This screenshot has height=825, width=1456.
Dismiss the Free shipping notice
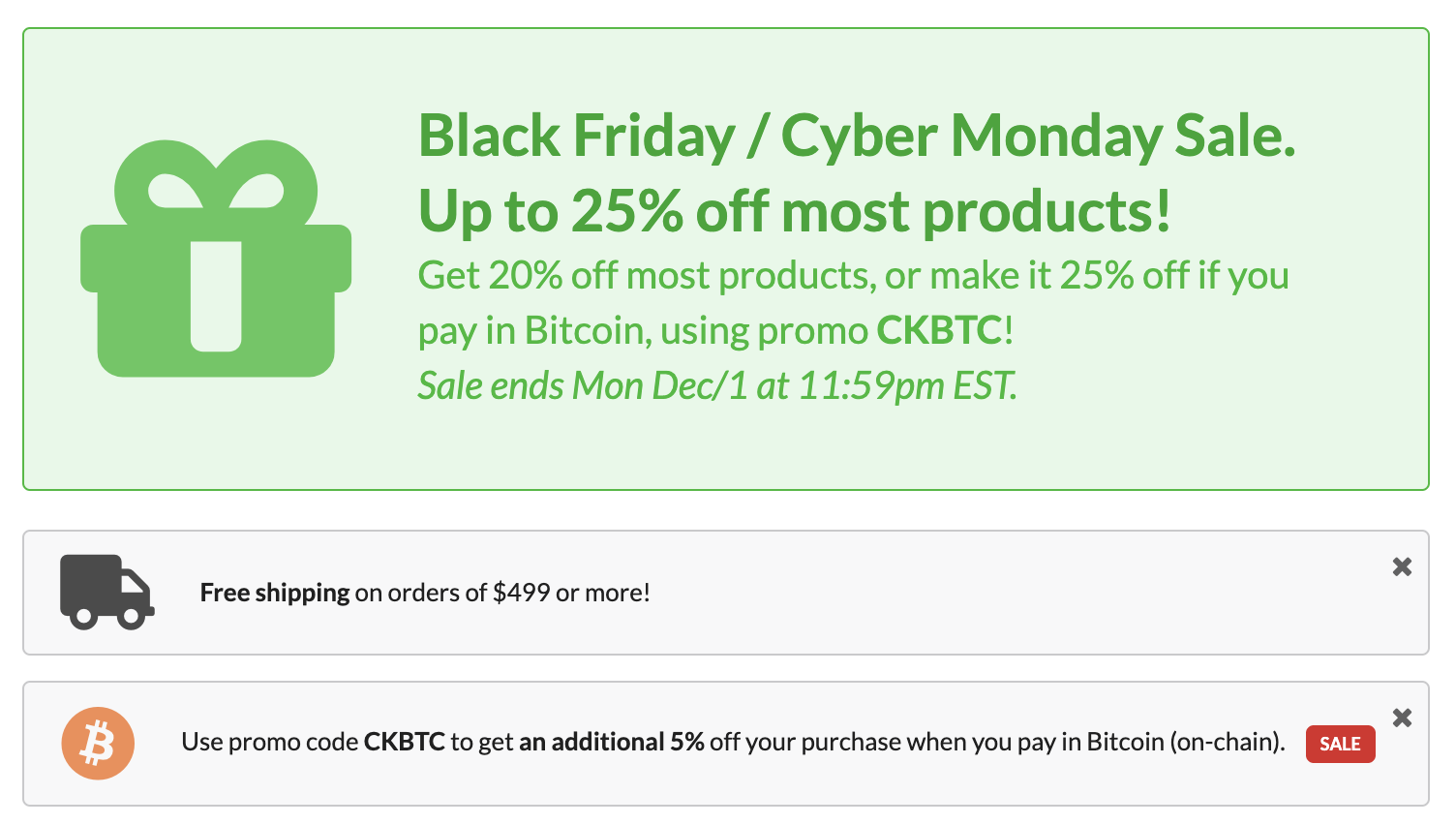tap(1402, 566)
